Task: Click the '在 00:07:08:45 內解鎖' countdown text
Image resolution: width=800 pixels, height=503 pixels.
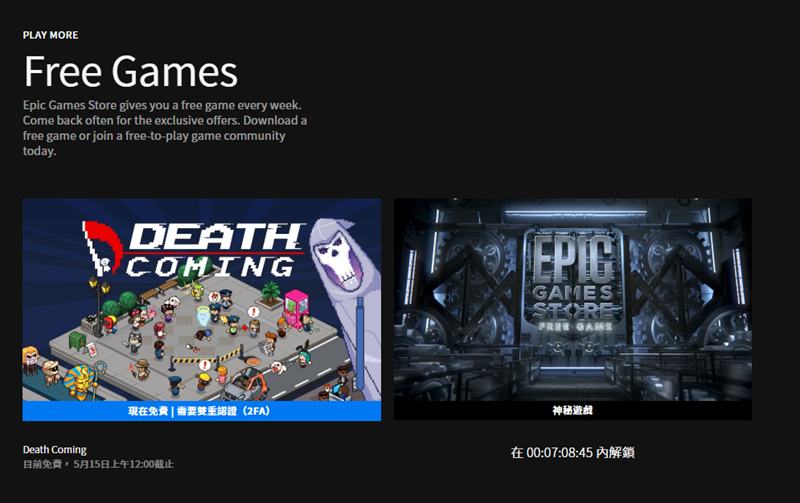Action: tap(572, 452)
